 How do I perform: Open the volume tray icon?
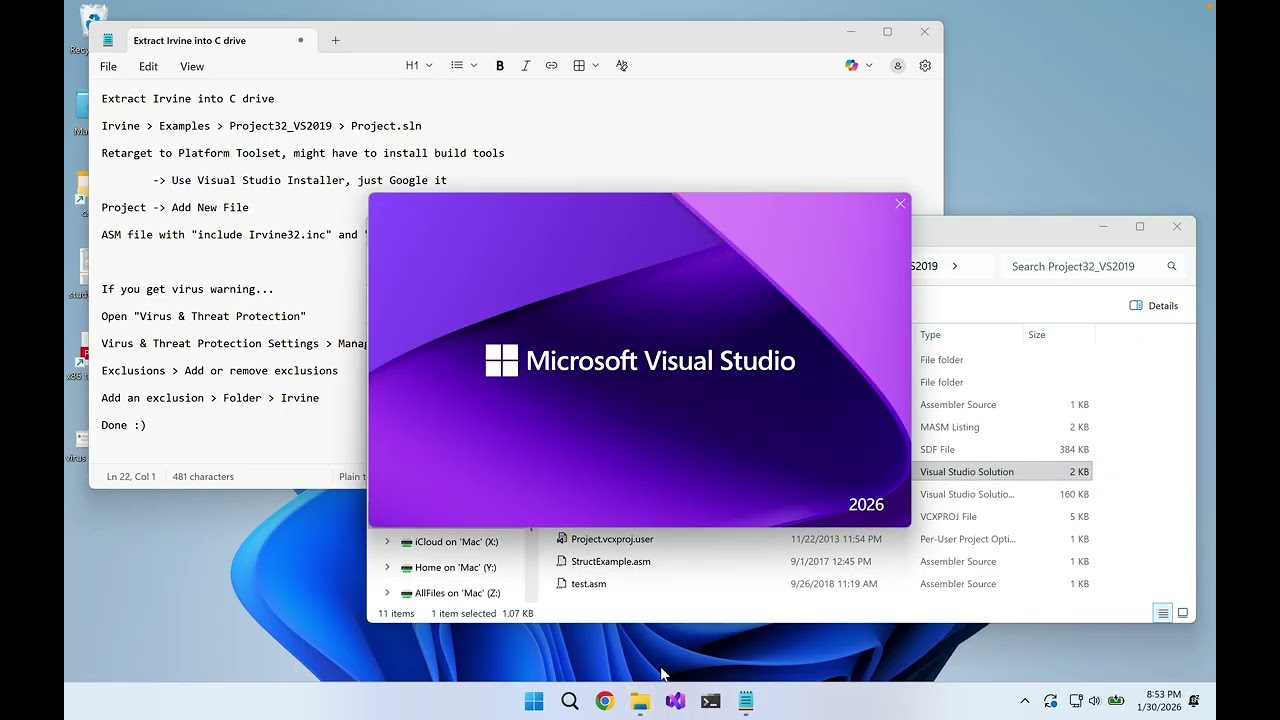[x=1094, y=701]
